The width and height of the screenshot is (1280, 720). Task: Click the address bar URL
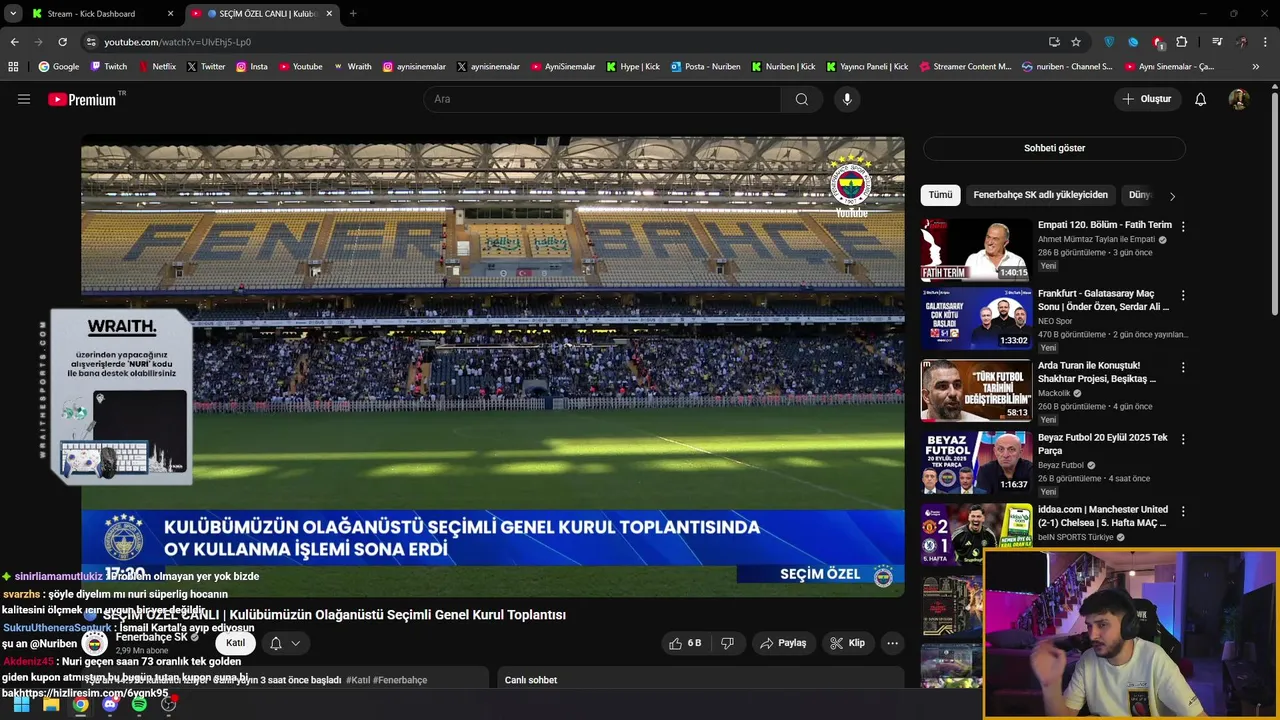(x=178, y=42)
